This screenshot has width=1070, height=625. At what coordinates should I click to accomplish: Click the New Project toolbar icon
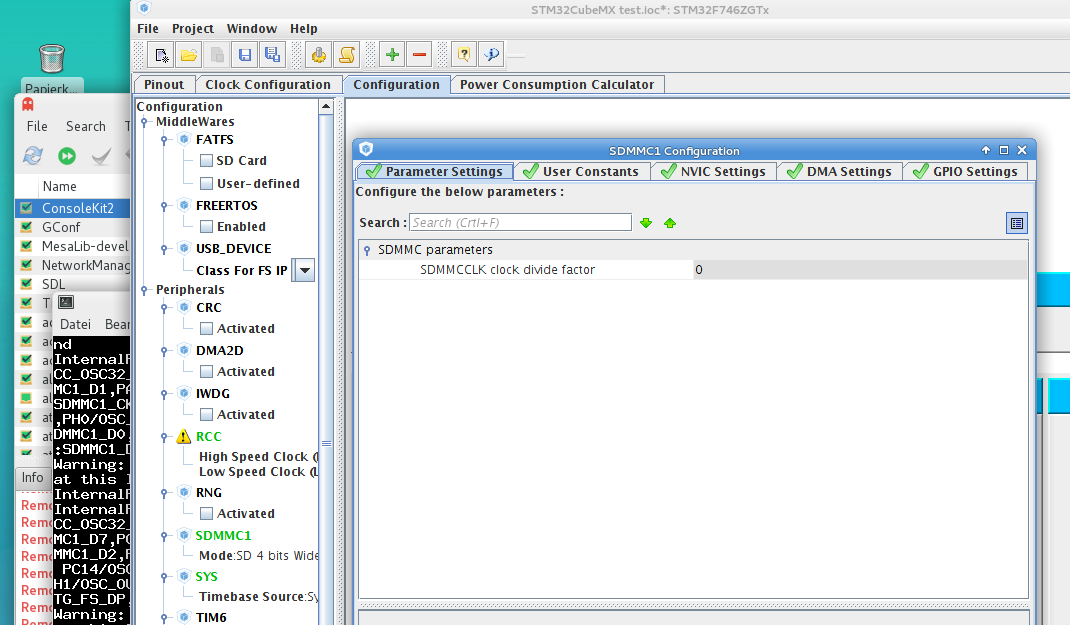tap(162, 55)
